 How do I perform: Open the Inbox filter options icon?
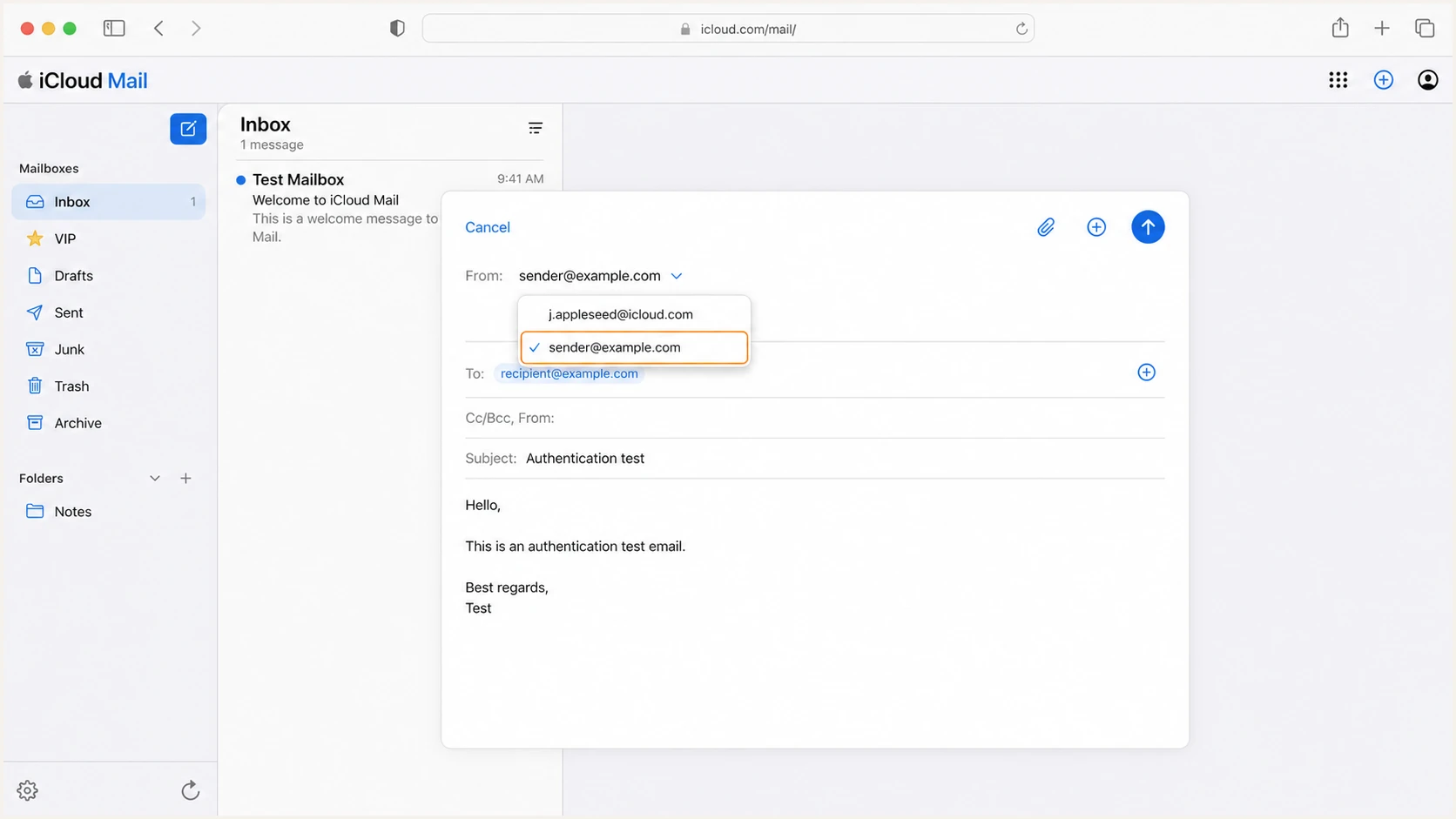[x=536, y=128]
